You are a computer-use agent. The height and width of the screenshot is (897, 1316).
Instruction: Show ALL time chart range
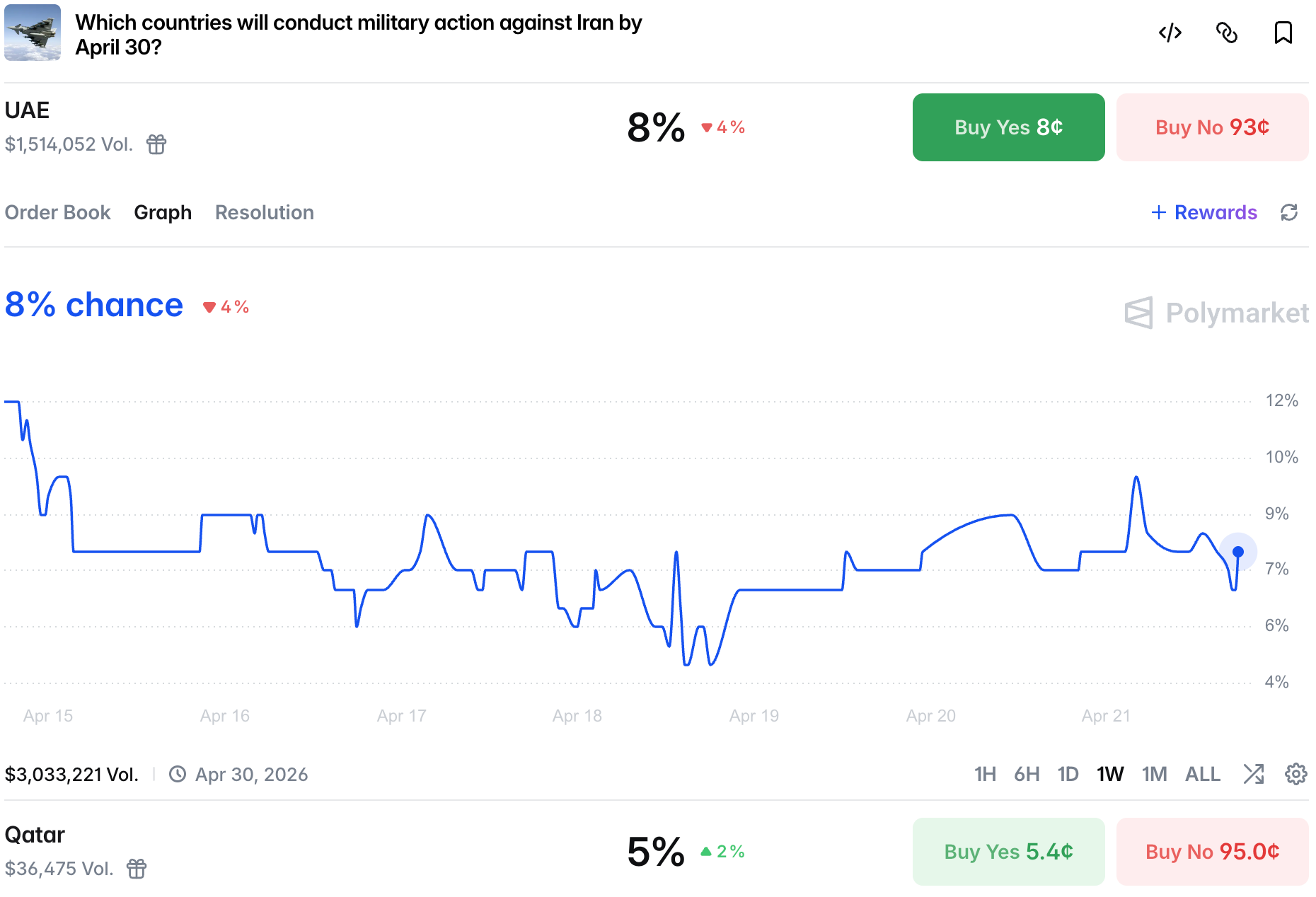[1202, 774]
